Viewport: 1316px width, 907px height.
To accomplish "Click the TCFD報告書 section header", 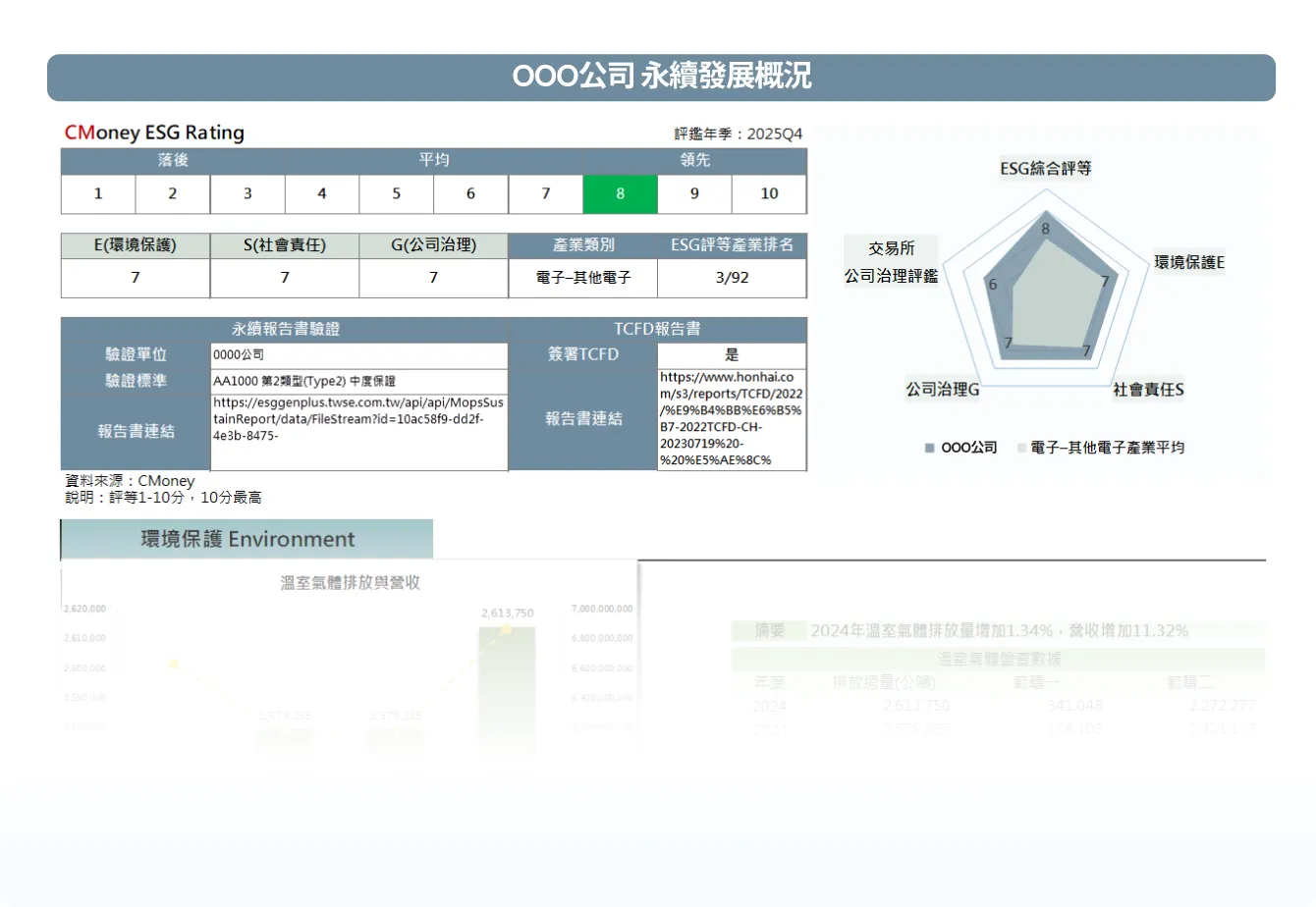I will point(657,330).
